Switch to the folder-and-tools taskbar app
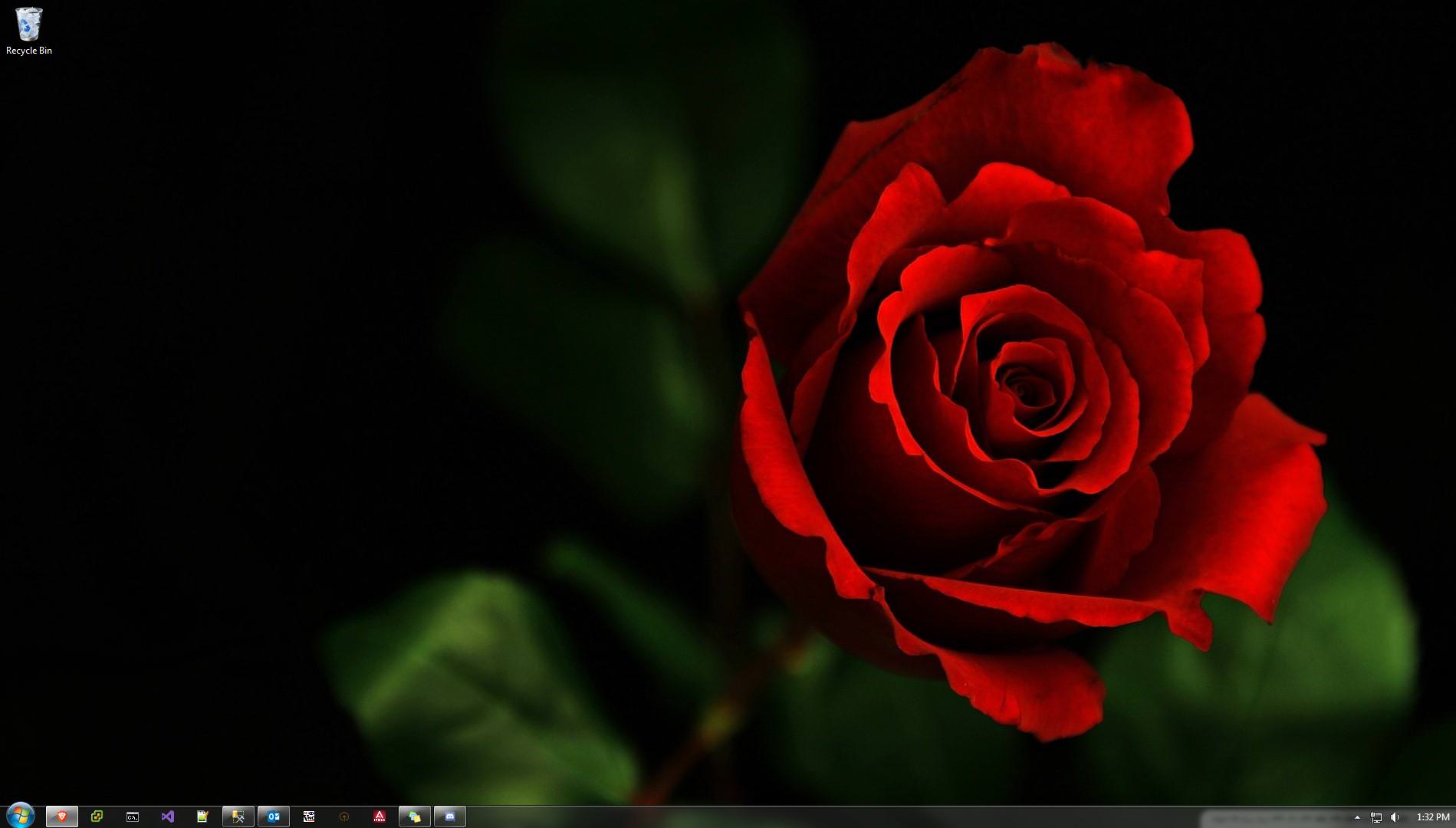The width and height of the screenshot is (1456, 828). pos(238,816)
